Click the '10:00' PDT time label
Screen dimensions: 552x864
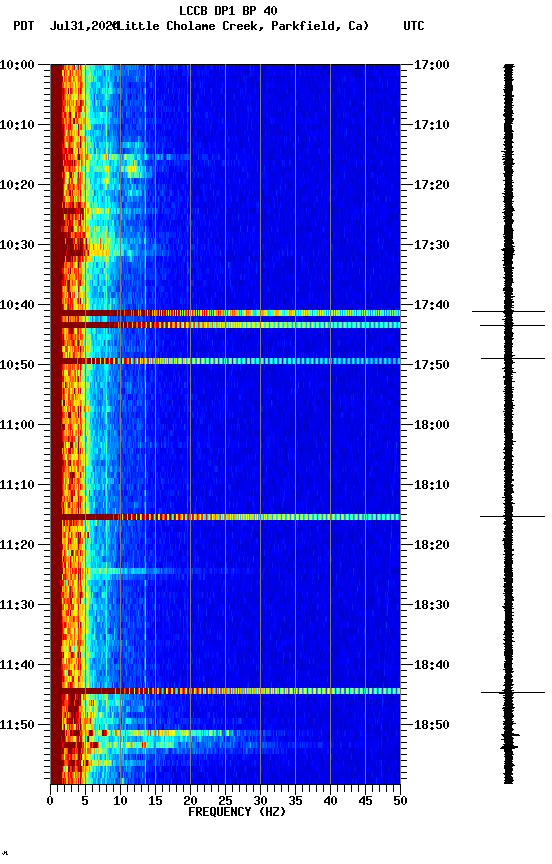click(x=17, y=65)
